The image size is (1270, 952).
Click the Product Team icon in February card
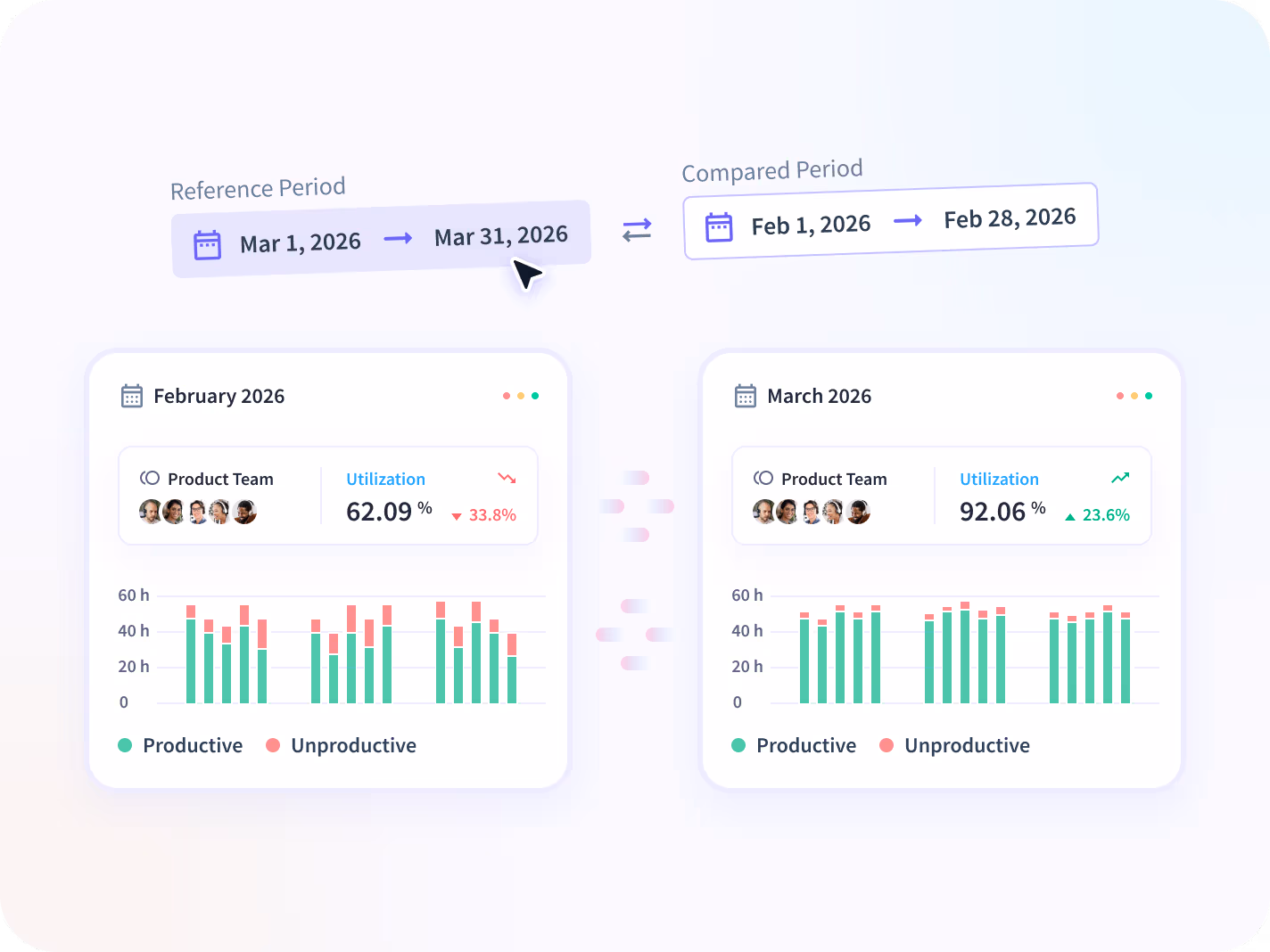(x=150, y=479)
